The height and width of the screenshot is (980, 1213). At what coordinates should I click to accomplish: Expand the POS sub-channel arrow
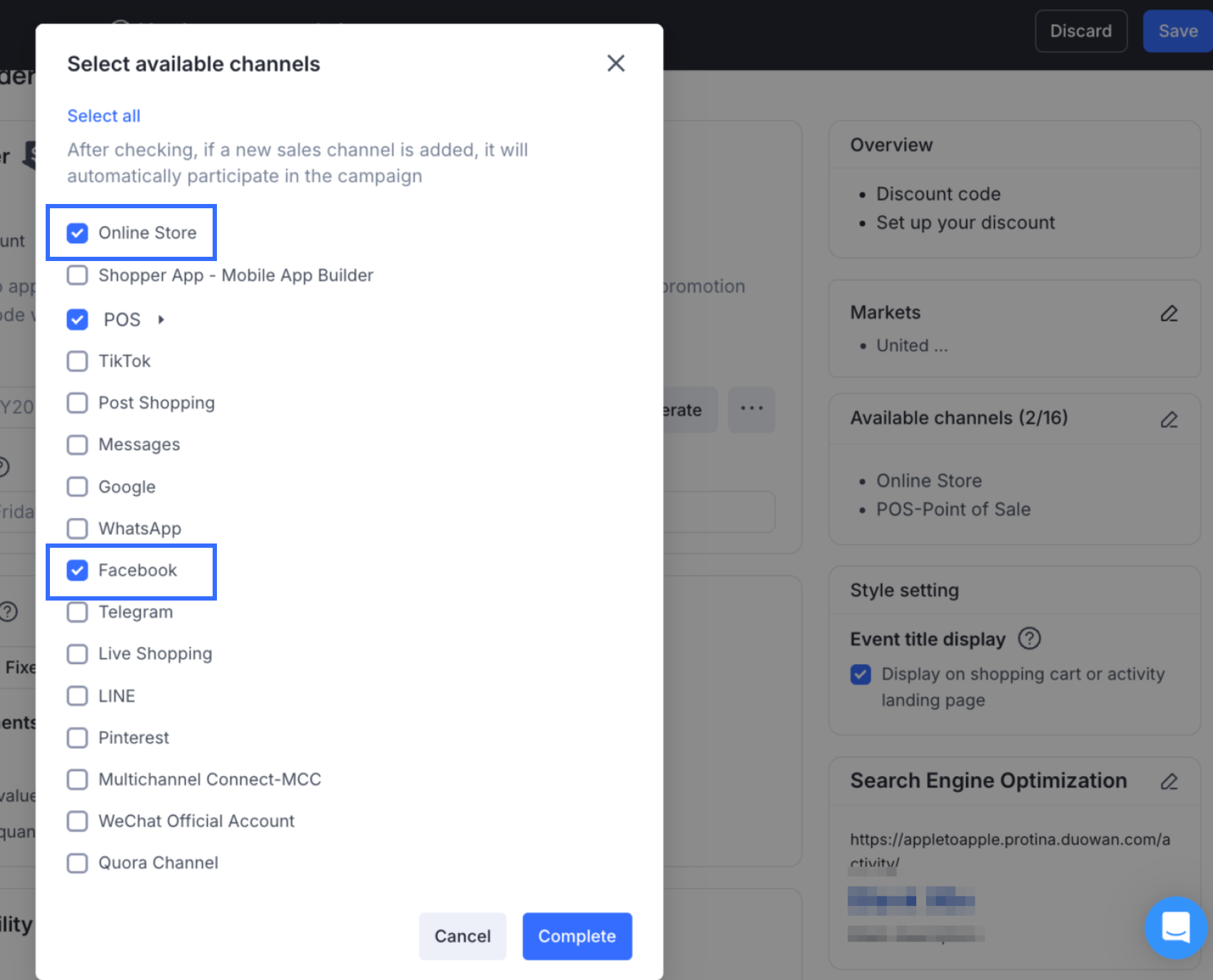coord(161,320)
